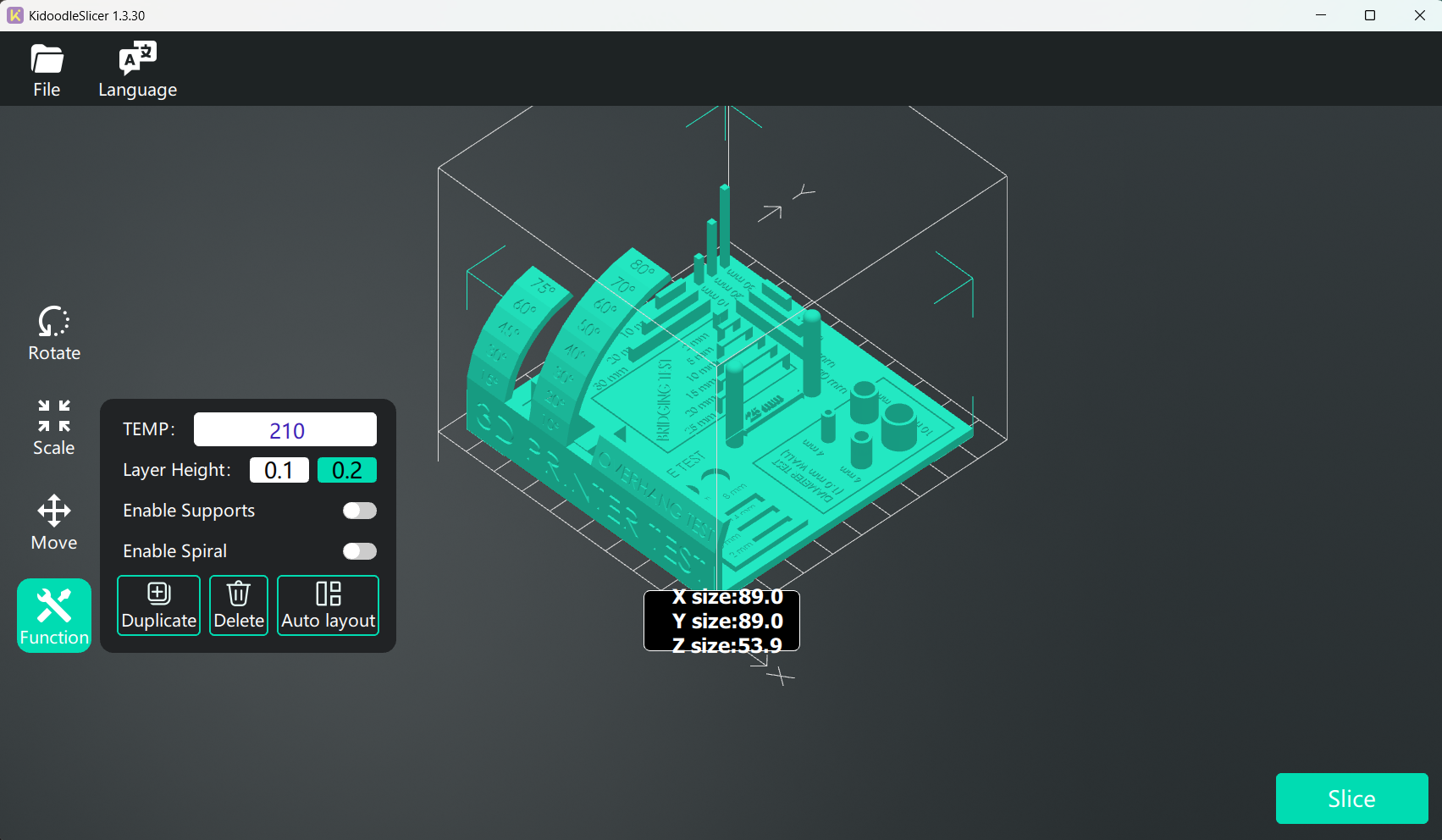Screen dimensions: 1442x840
Task: Set layer height to 0.2
Action: [x=346, y=470]
